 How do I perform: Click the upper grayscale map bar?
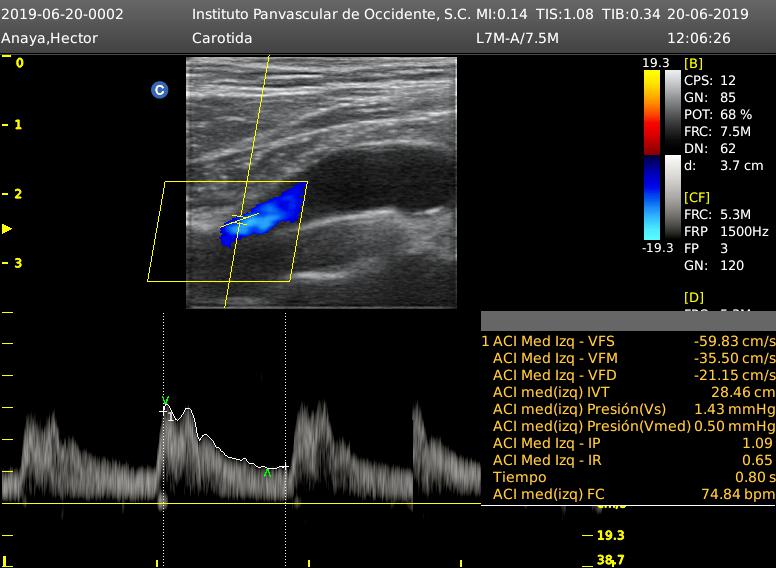(673, 112)
